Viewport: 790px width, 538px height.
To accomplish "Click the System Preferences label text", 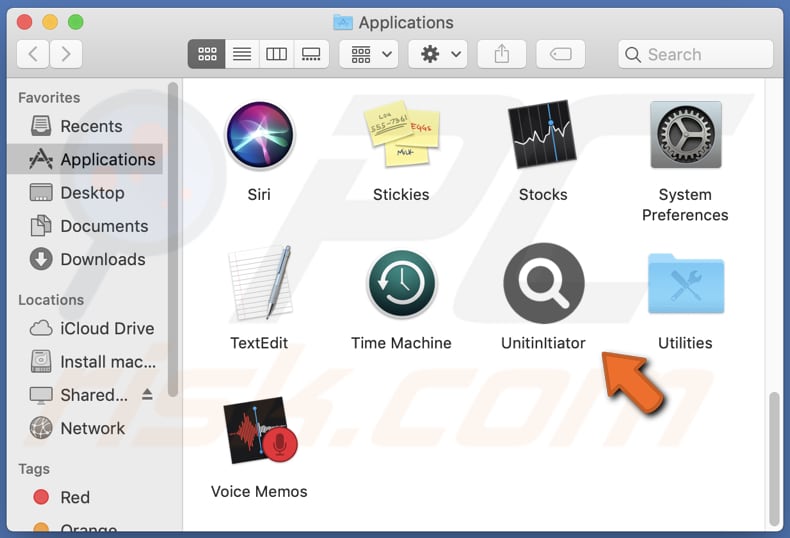I will pos(685,205).
